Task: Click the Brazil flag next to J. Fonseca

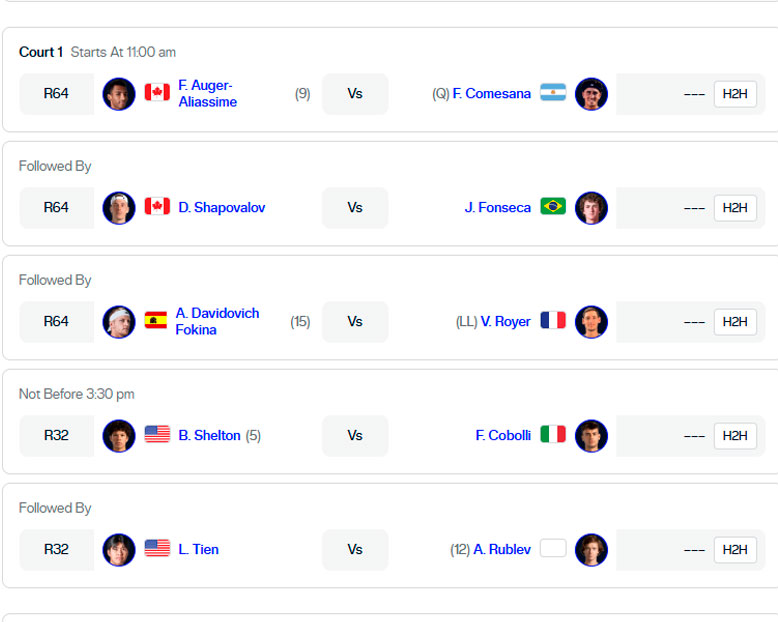Action: (x=553, y=207)
